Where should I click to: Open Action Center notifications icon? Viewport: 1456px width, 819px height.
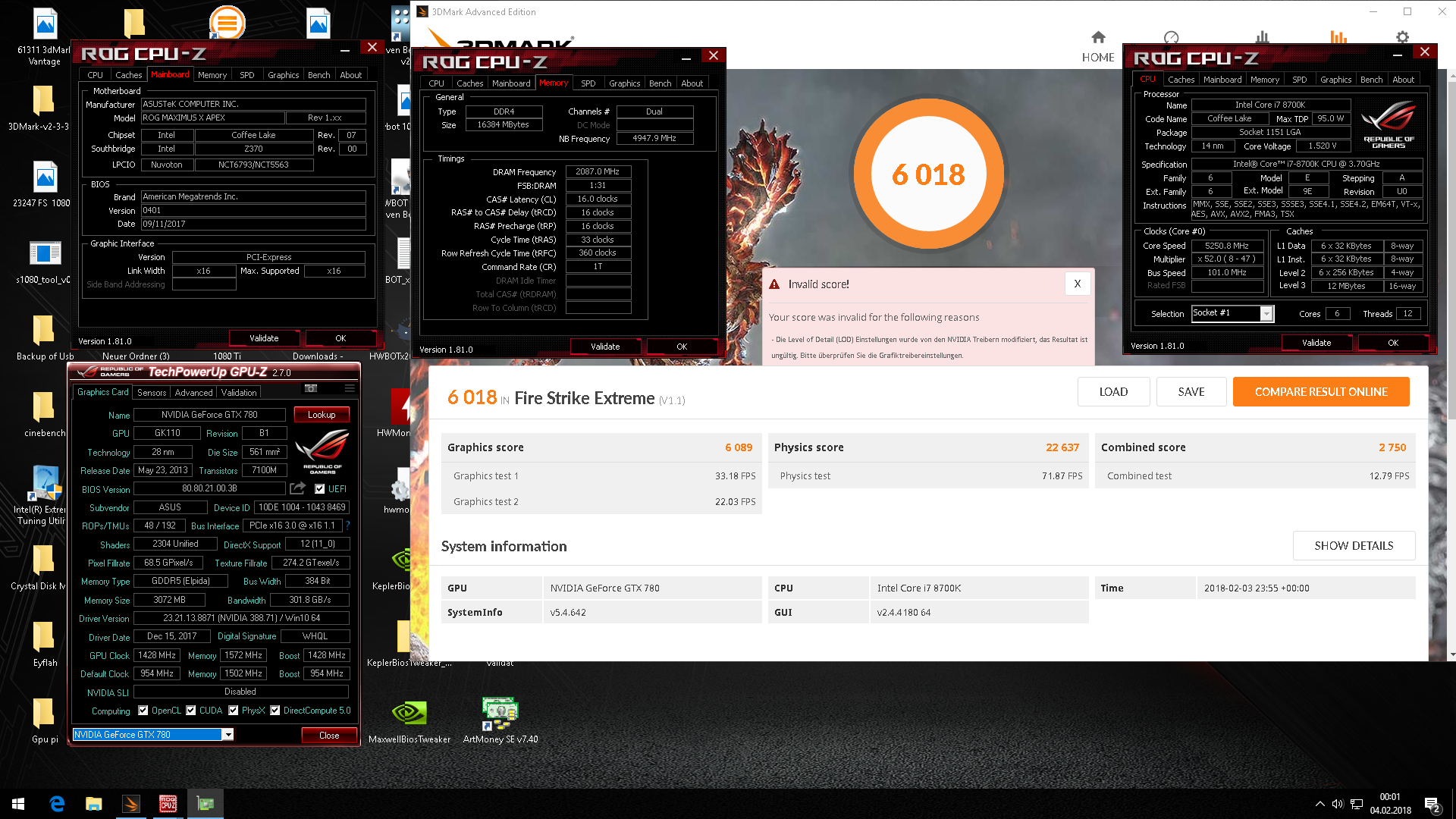[x=1432, y=804]
